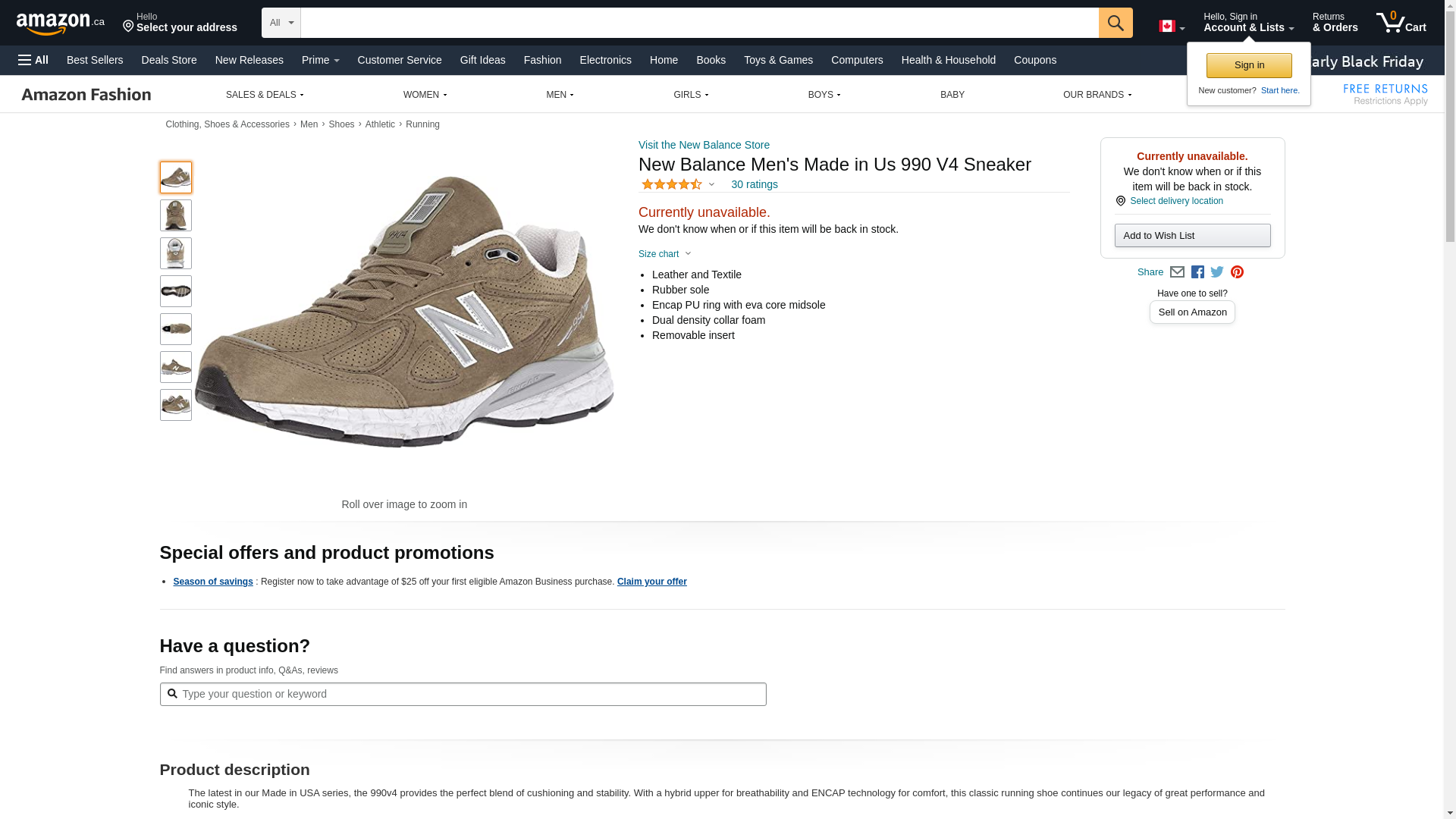Image resolution: width=1456 pixels, height=819 pixels.
Task: Open the Deals Store nav item
Action: 168,60
